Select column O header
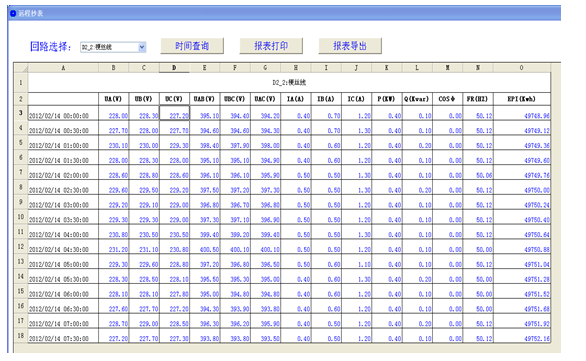This screenshot has width=586, height=361. pyautogui.click(x=522, y=68)
